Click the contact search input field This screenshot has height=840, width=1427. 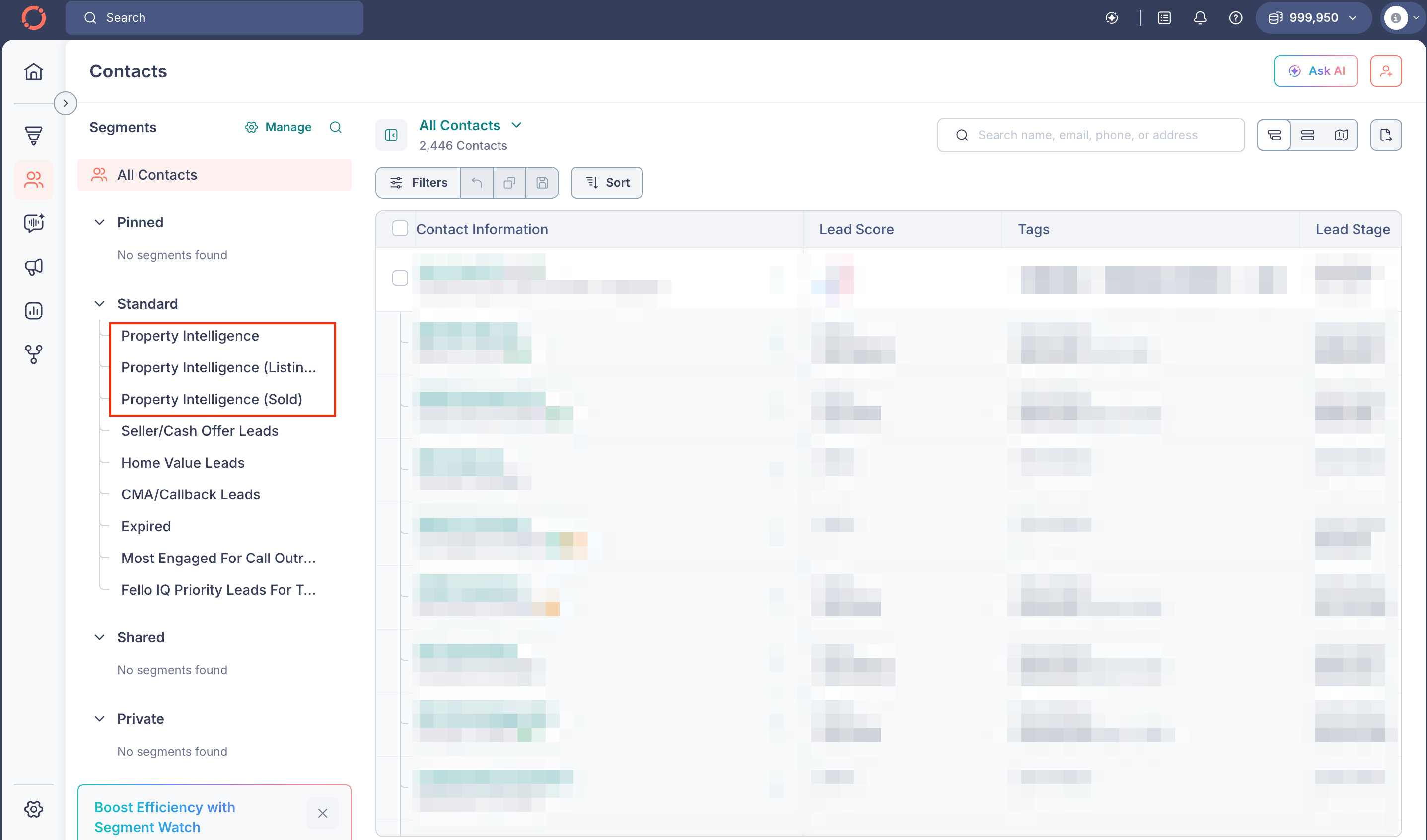pos(1091,135)
